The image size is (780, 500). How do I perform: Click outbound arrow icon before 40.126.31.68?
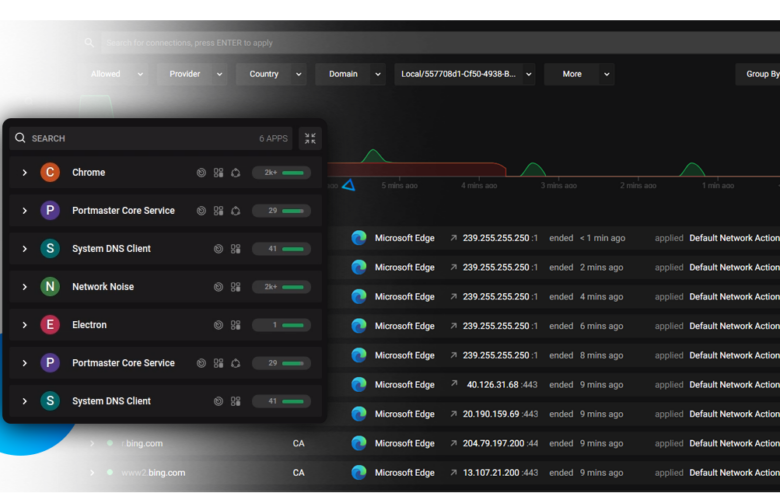454,384
